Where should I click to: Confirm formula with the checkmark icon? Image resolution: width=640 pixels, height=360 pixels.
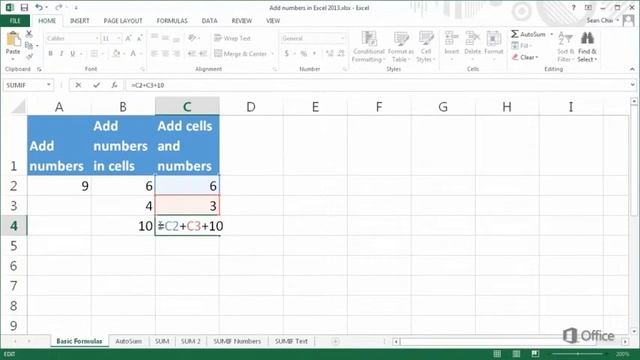point(96,85)
